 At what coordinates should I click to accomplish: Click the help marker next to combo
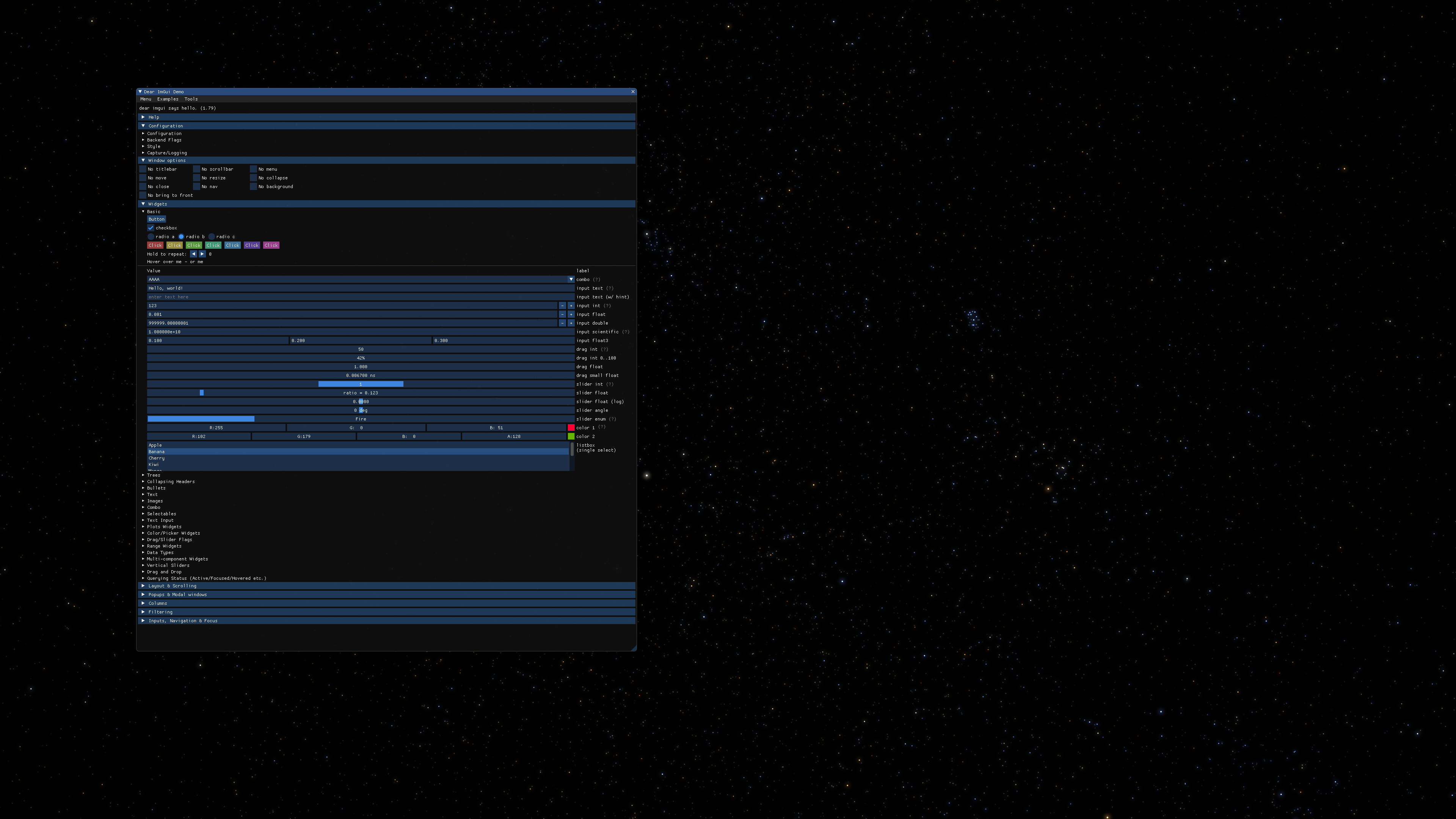(x=597, y=279)
